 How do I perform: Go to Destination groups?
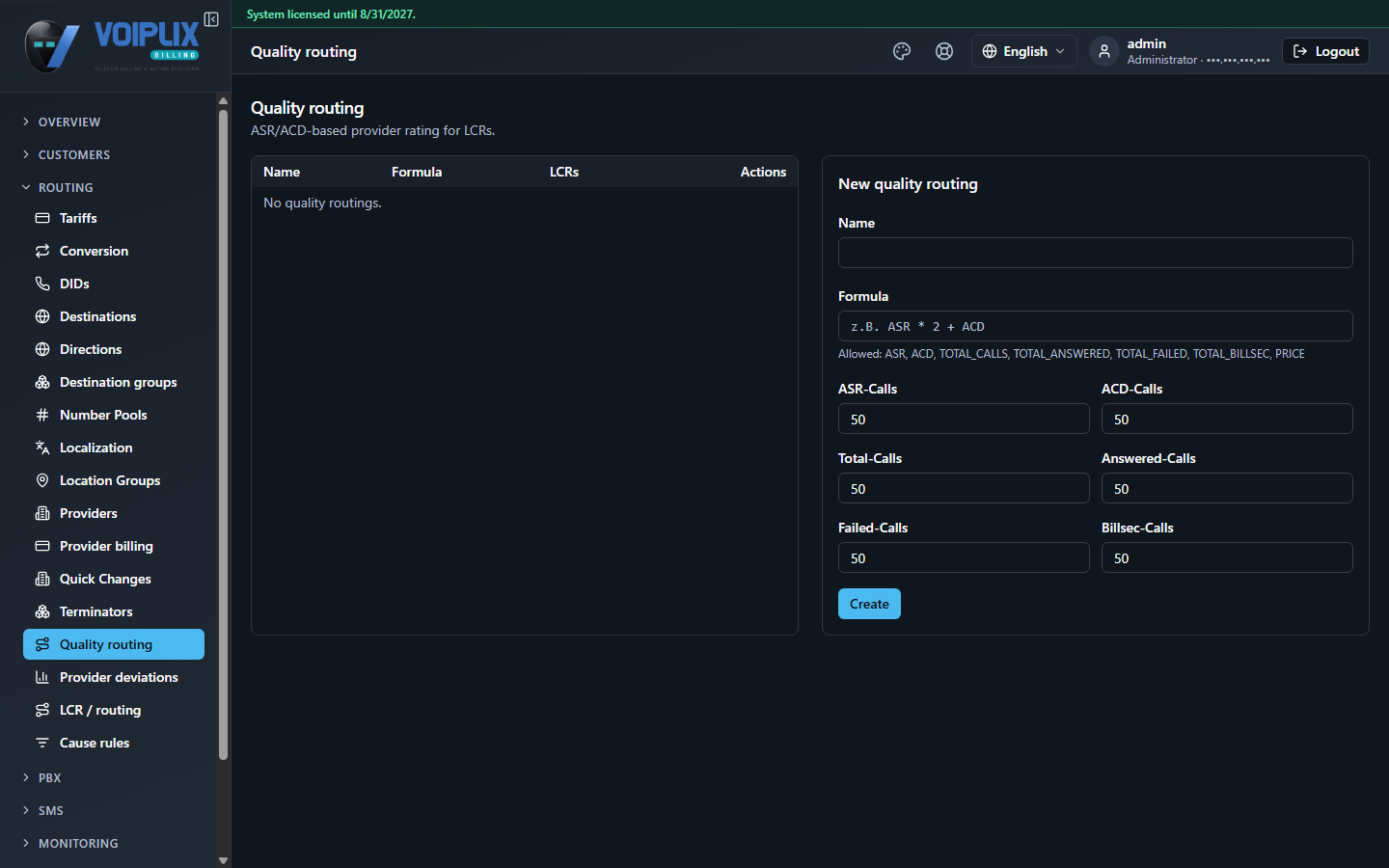(x=114, y=382)
